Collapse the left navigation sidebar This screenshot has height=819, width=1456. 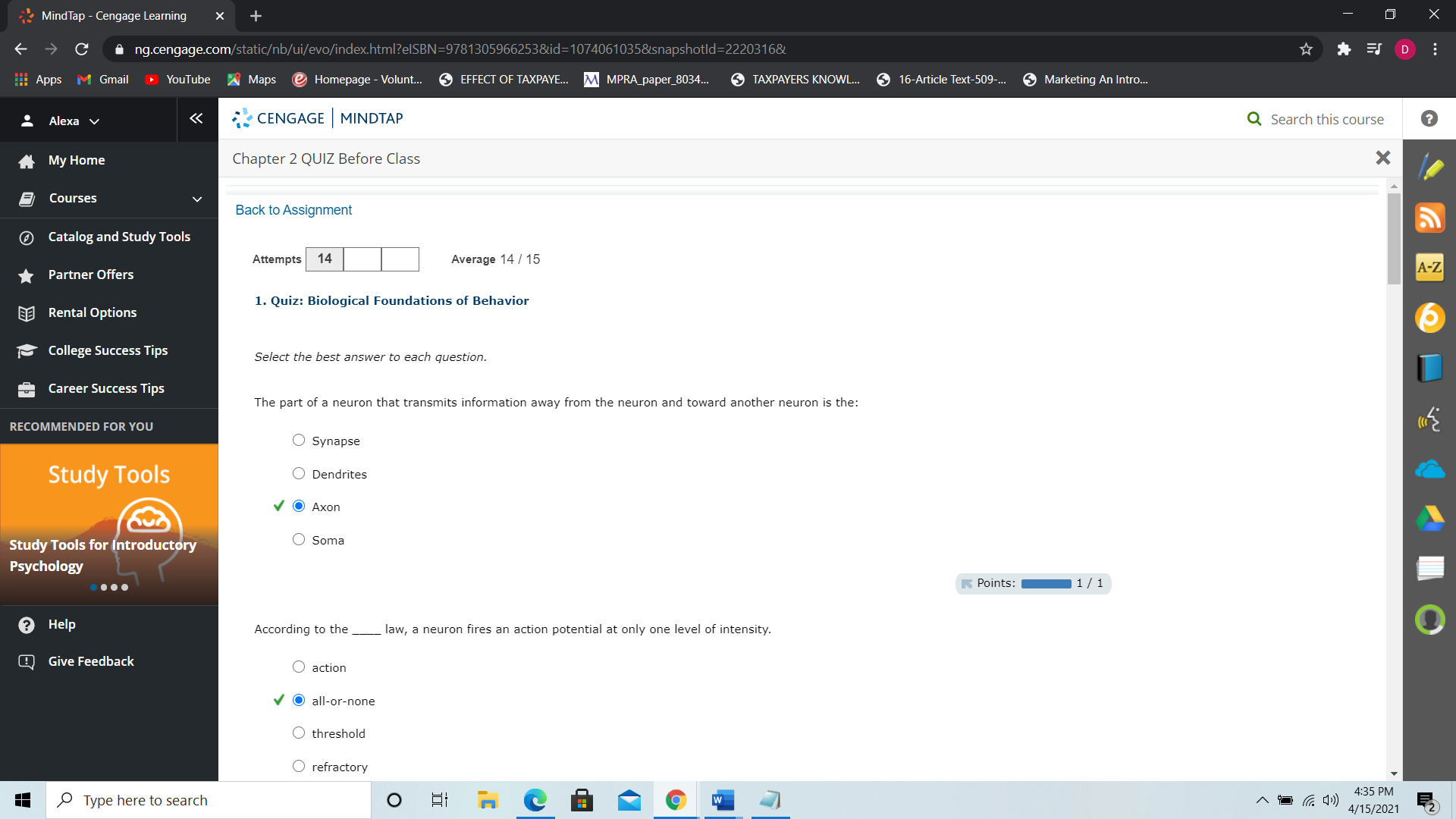(196, 119)
